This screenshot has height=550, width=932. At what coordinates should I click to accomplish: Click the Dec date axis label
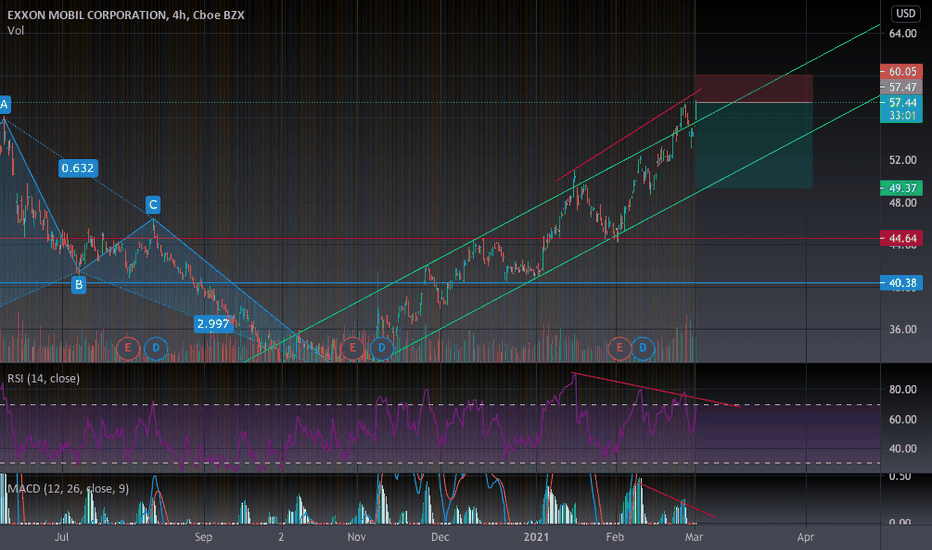click(x=440, y=537)
